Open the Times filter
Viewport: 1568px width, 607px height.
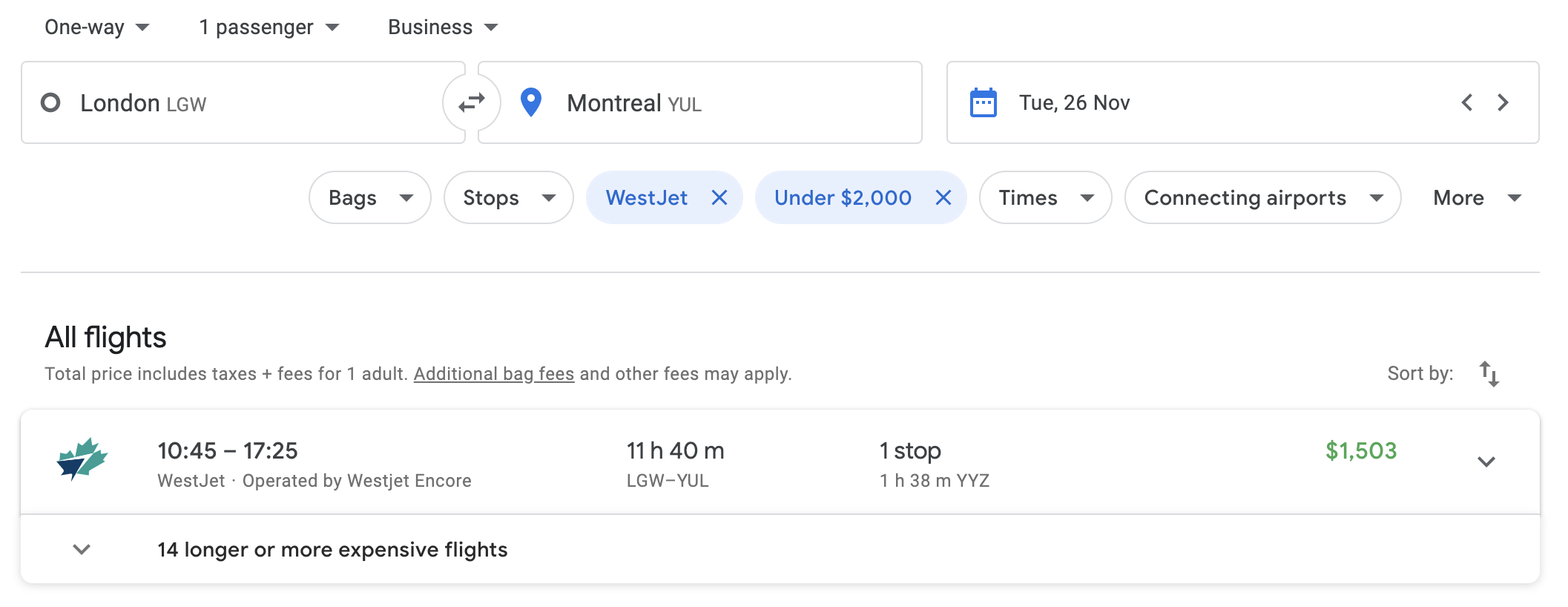(x=1046, y=197)
